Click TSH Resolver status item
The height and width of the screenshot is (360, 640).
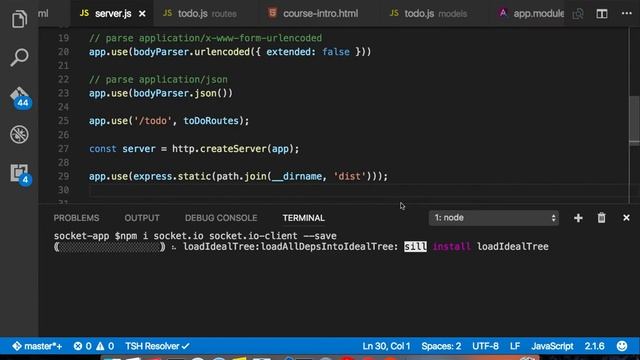coord(157,346)
